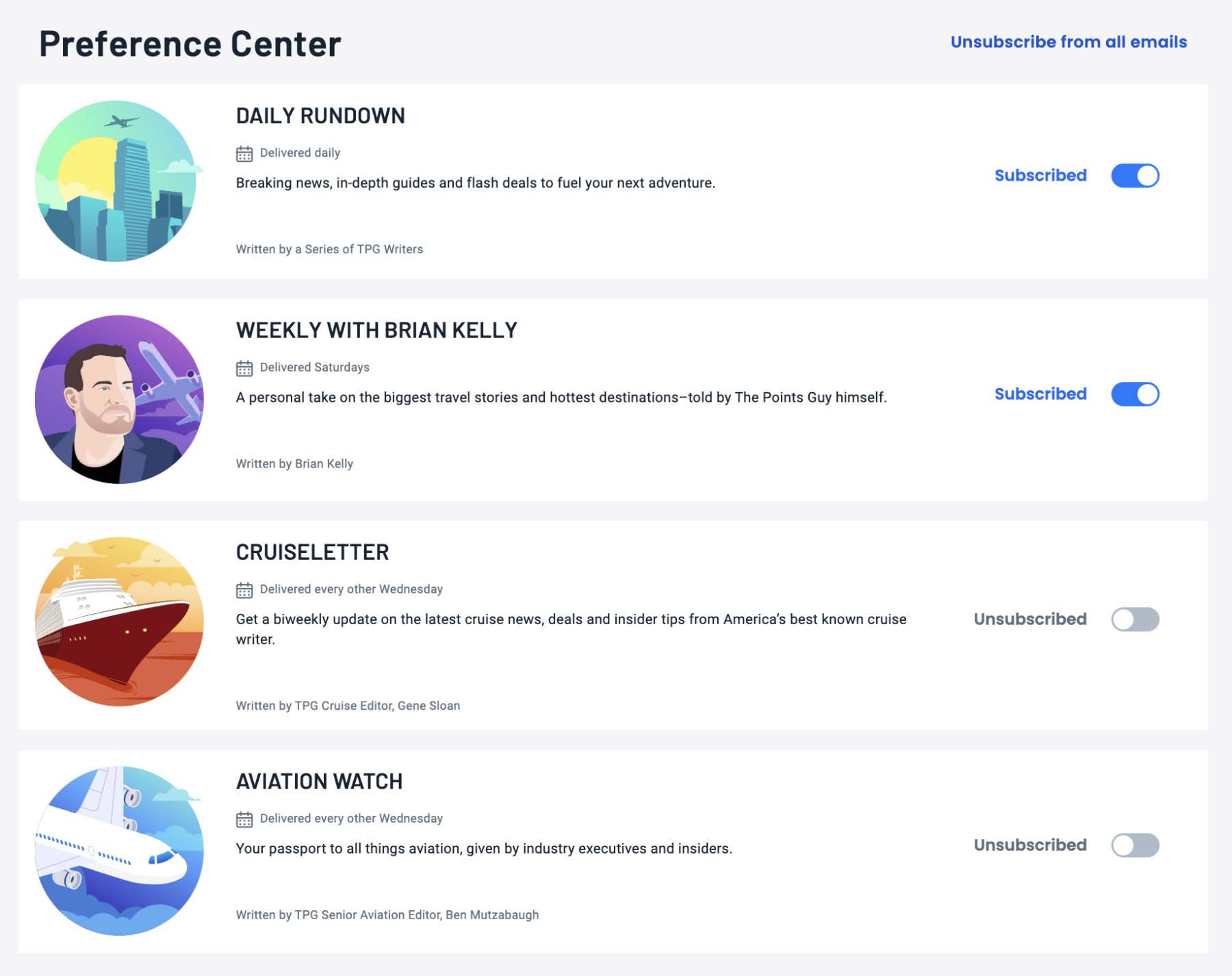Click the calendar icon for Aviation Watch
The height and width of the screenshot is (976, 1232).
(x=245, y=818)
